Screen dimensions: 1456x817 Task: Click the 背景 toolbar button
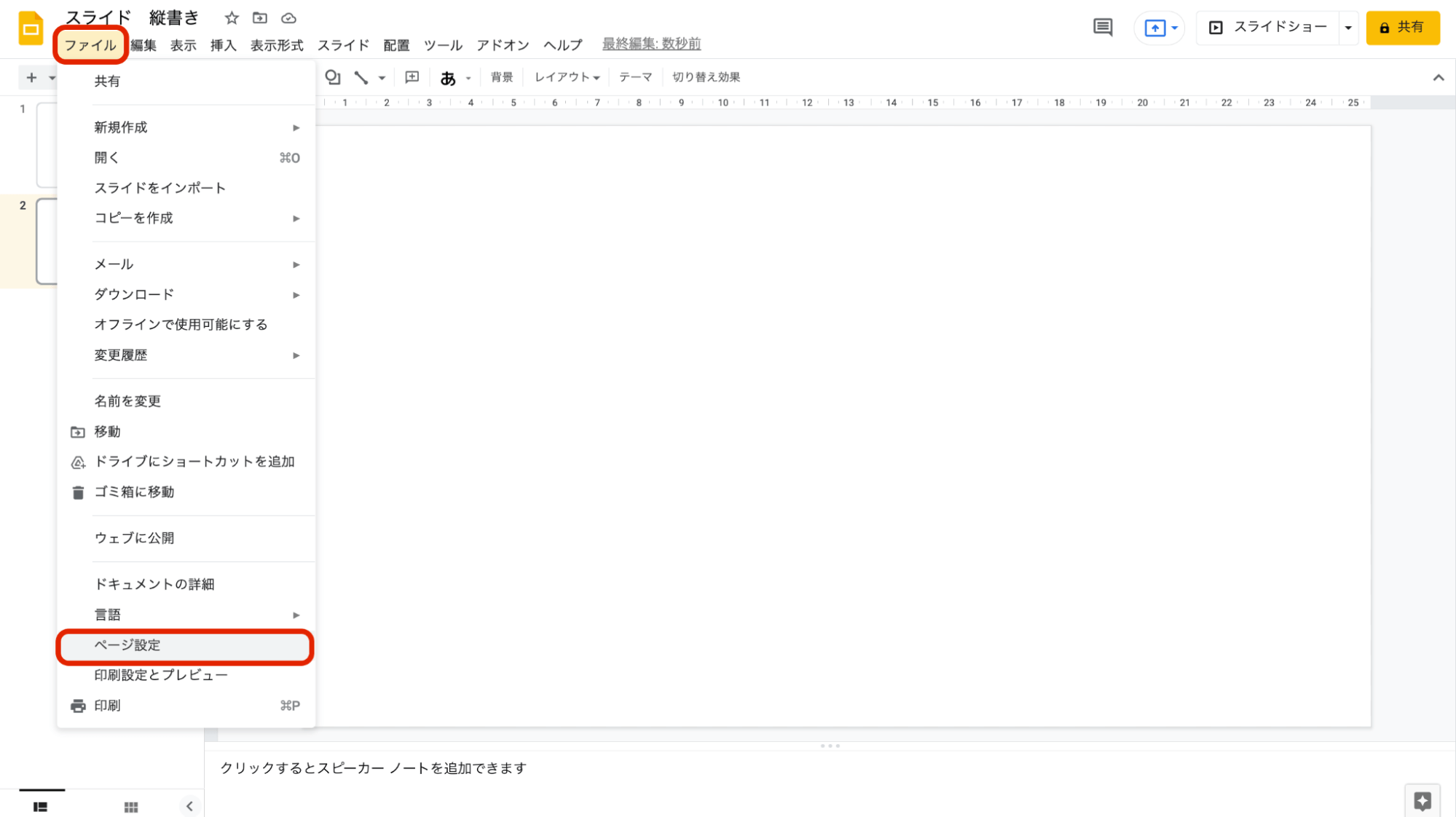[502, 77]
